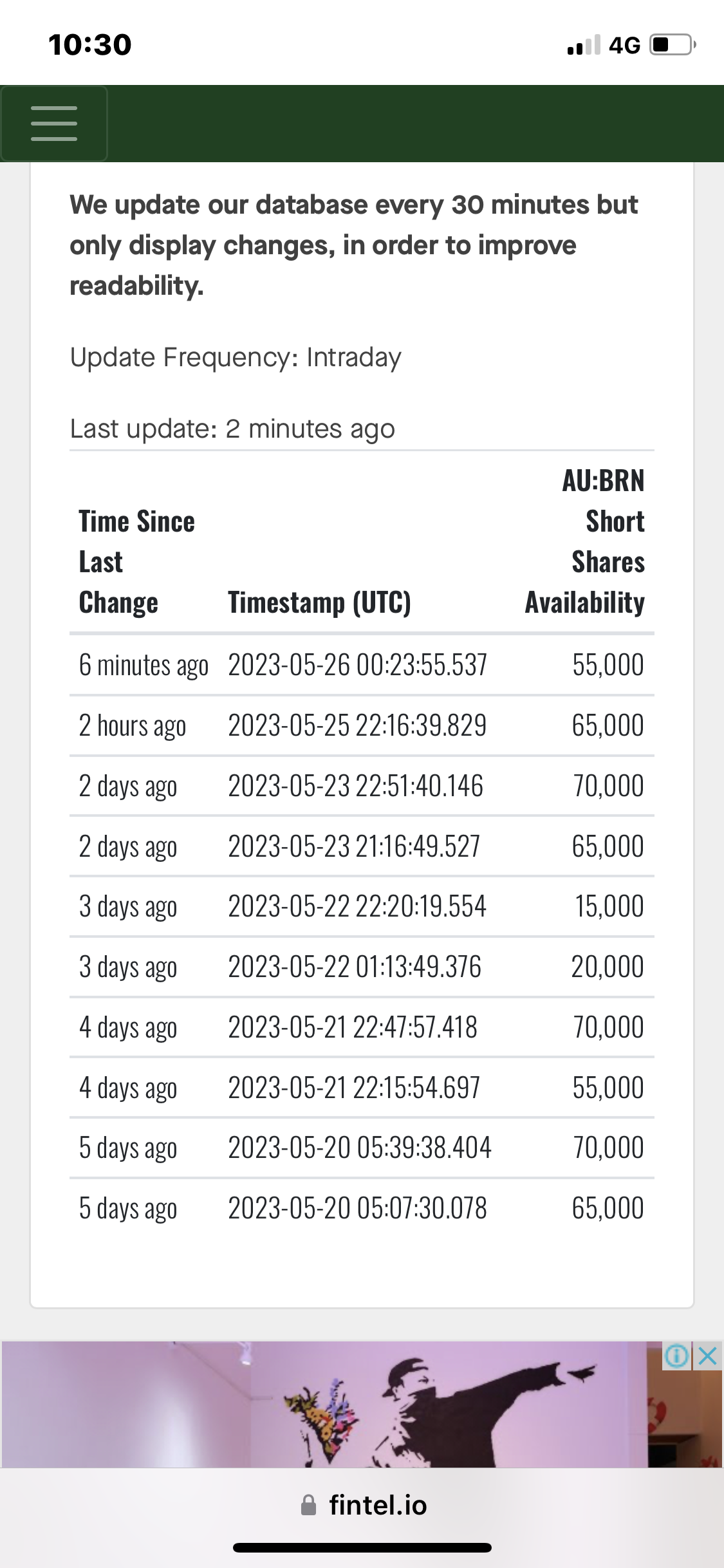
Task: Close the advertisement banner
Action: click(x=707, y=1356)
